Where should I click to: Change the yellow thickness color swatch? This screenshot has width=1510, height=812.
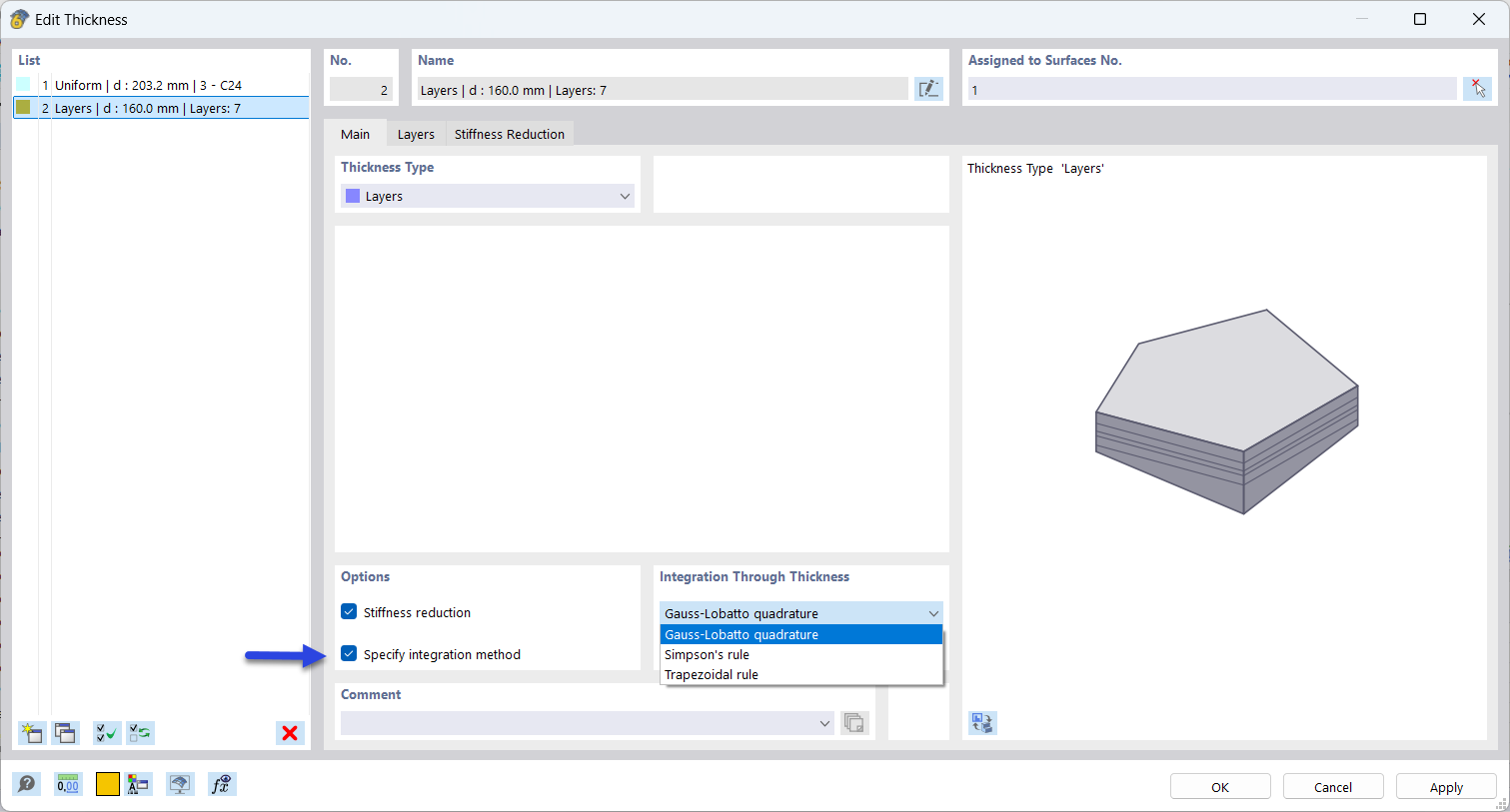pyautogui.click(x=107, y=784)
